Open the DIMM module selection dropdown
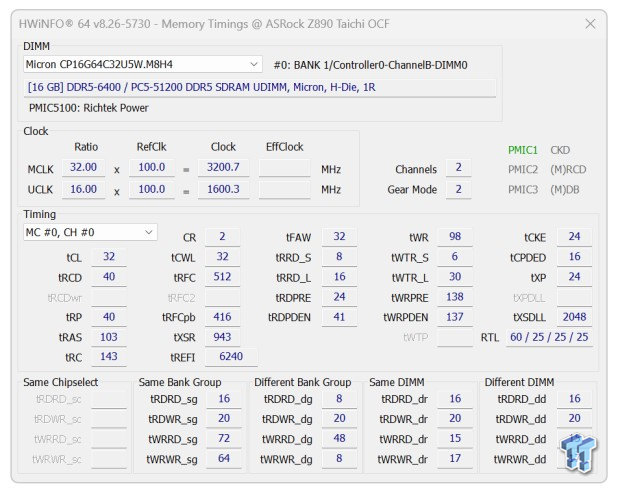Viewport: 620px width, 497px height. (x=143, y=64)
